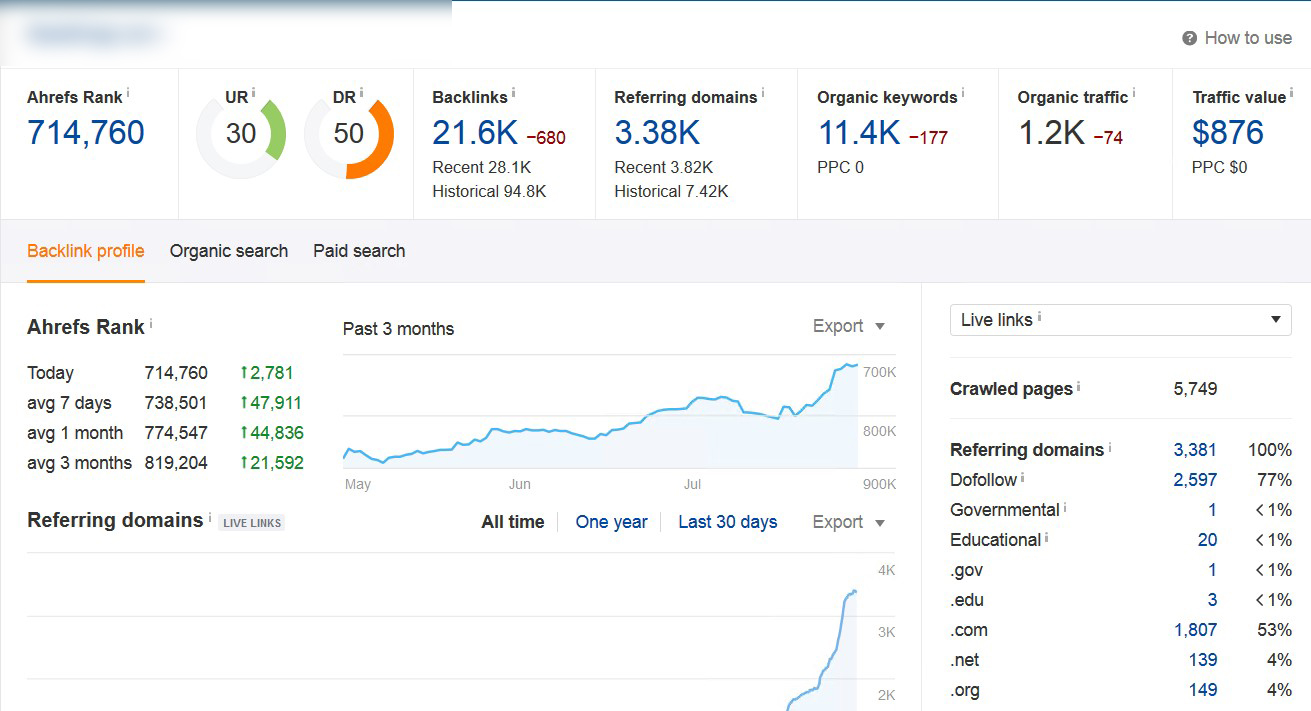Click the 1,807 .com domains count

1195,630
